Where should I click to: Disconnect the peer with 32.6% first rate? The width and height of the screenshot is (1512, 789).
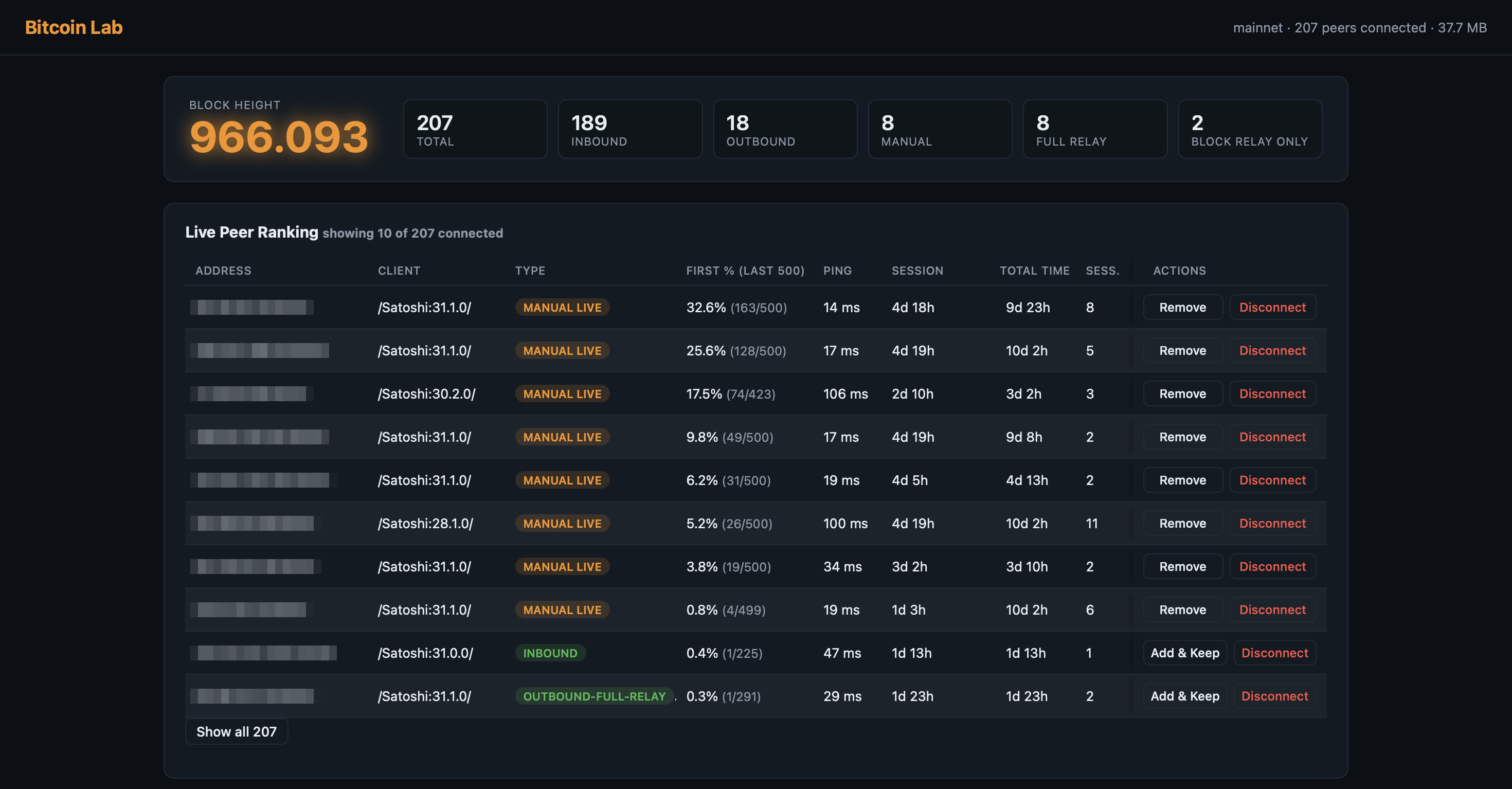(1272, 307)
